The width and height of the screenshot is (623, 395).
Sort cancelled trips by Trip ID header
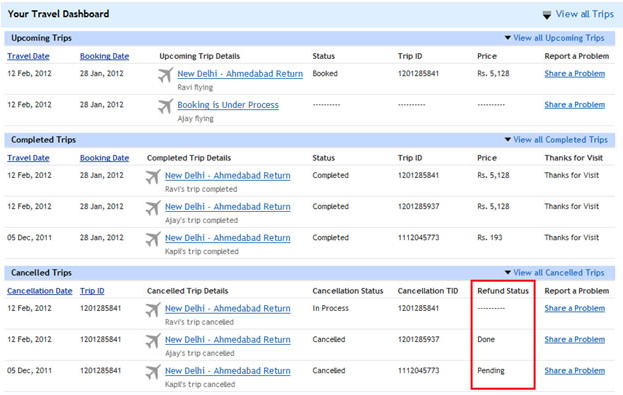pos(92,291)
